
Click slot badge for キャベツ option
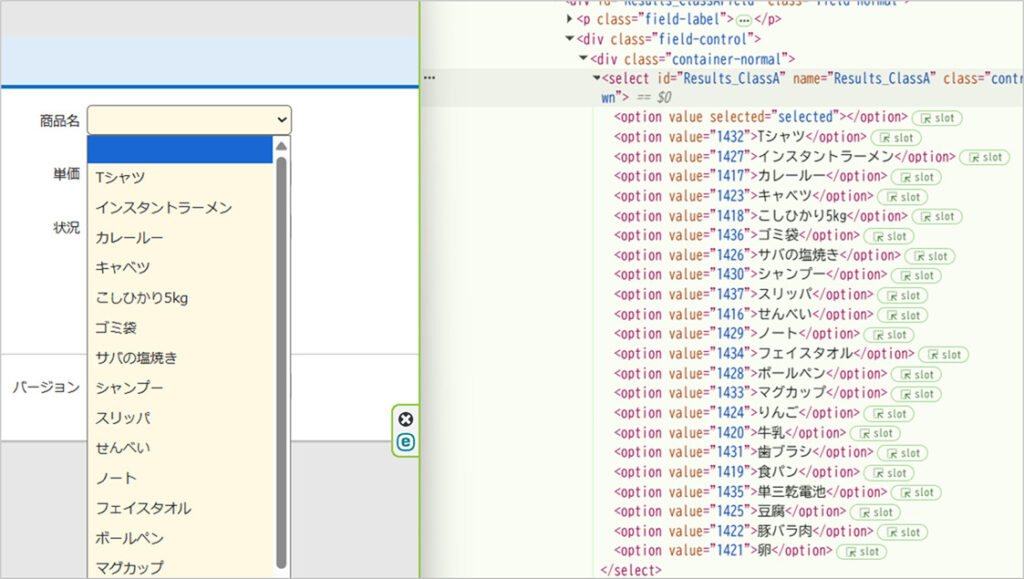pos(903,196)
